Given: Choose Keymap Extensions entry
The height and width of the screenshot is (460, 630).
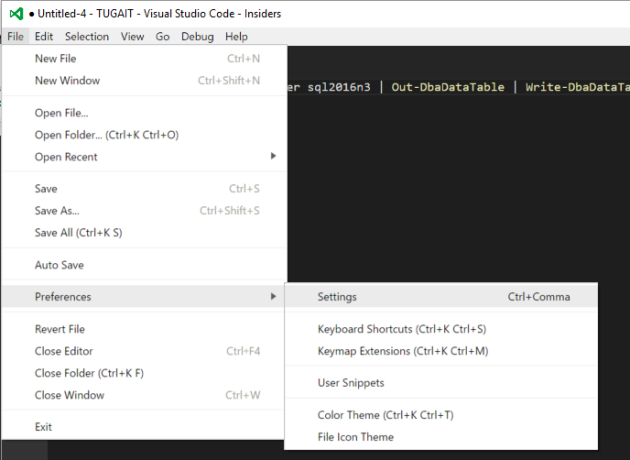Looking at the screenshot, I should tap(402, 351).
